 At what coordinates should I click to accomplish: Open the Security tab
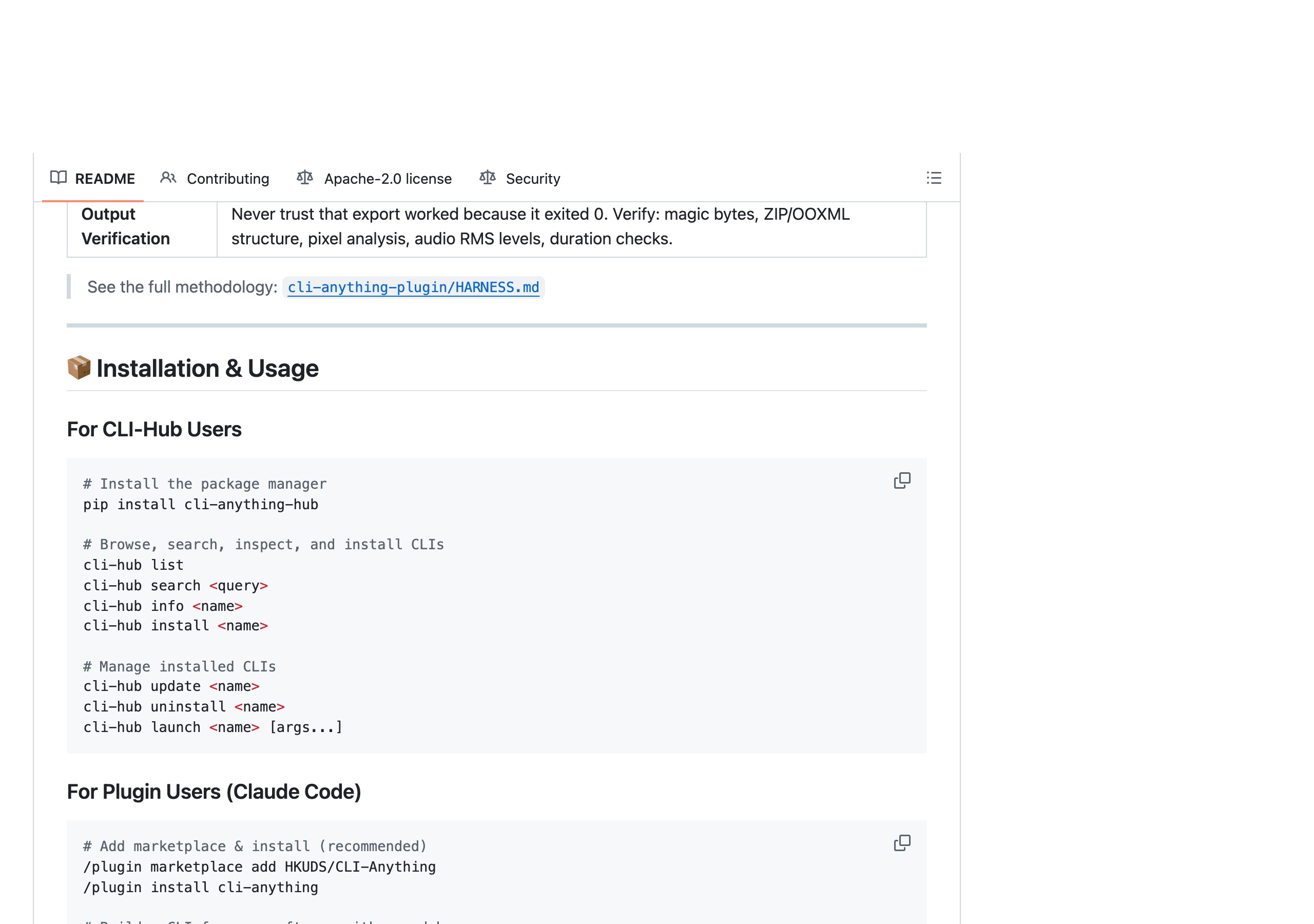pos(519,179)
